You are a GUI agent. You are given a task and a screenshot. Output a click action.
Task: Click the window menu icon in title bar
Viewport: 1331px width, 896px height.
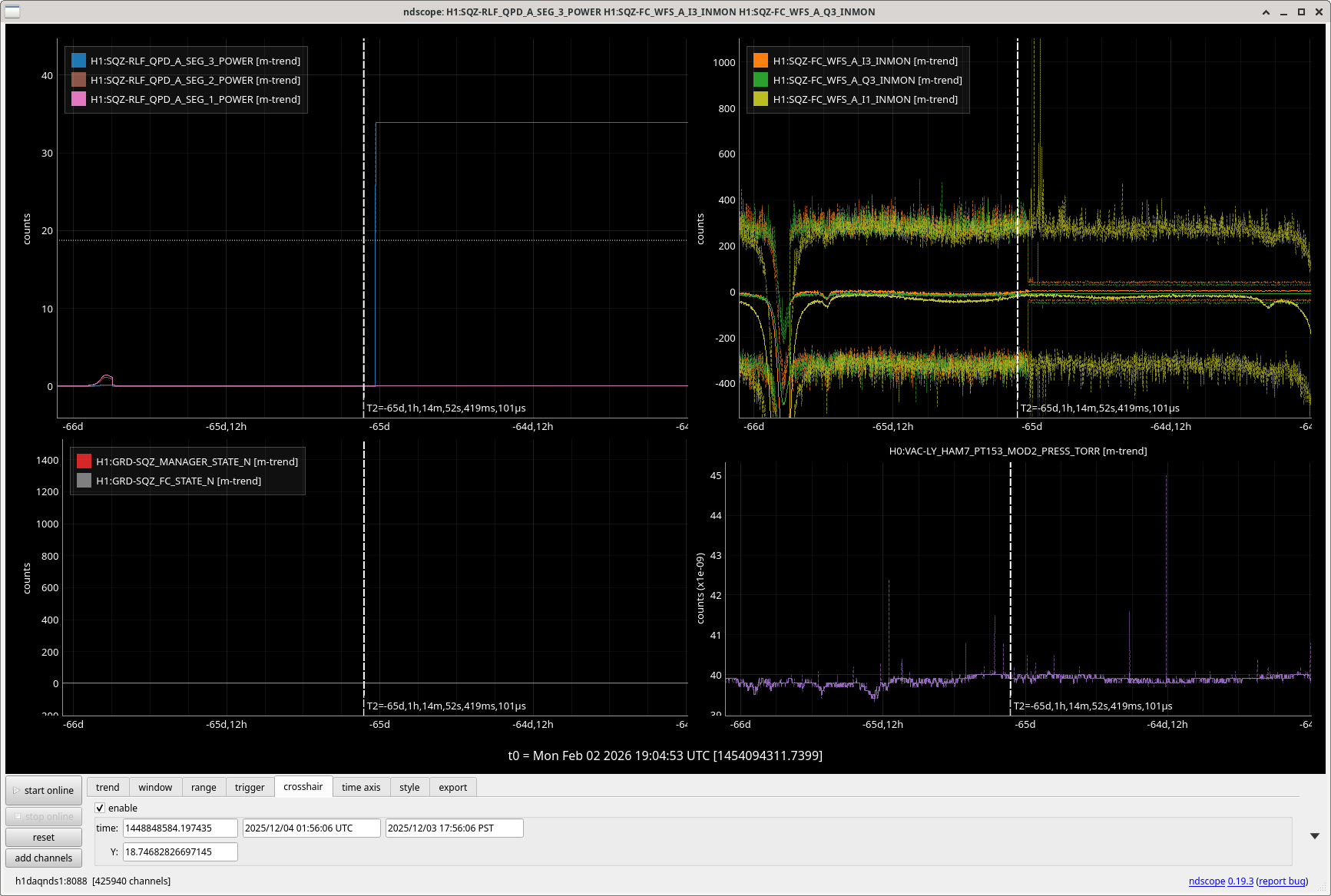(12, 12)
